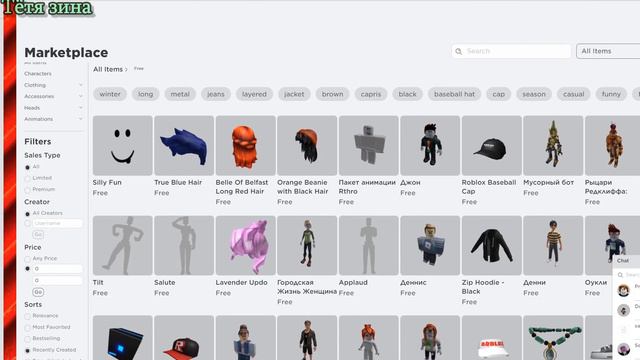Filter by the jeans tag
The height and width of the screenshot is (360, 640).
click(x=216, y=94)
